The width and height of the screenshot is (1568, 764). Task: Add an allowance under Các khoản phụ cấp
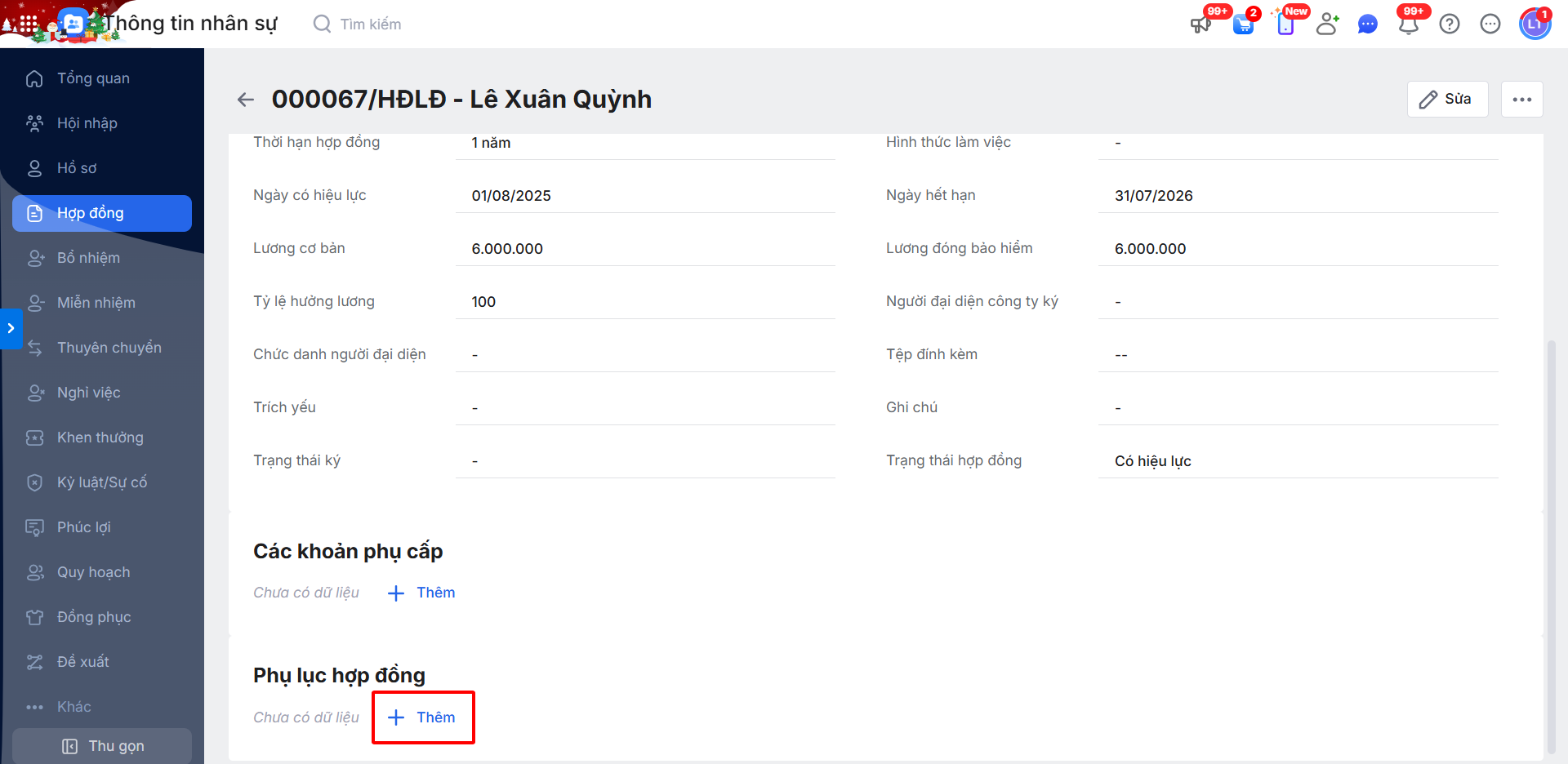tap(422, 593)
